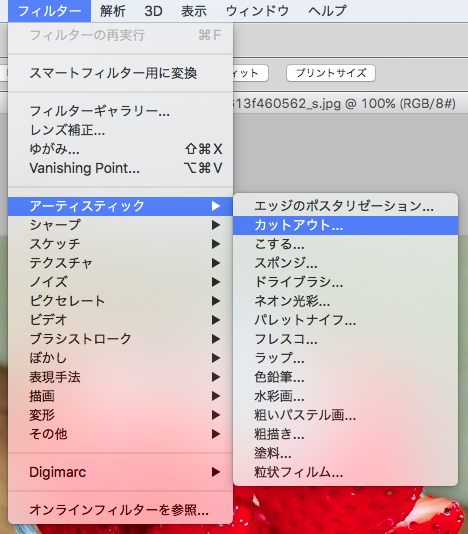Expand the シャープ submenu arrow
Image resolution: width=468 pixels, height=534 pixels.
216,225
